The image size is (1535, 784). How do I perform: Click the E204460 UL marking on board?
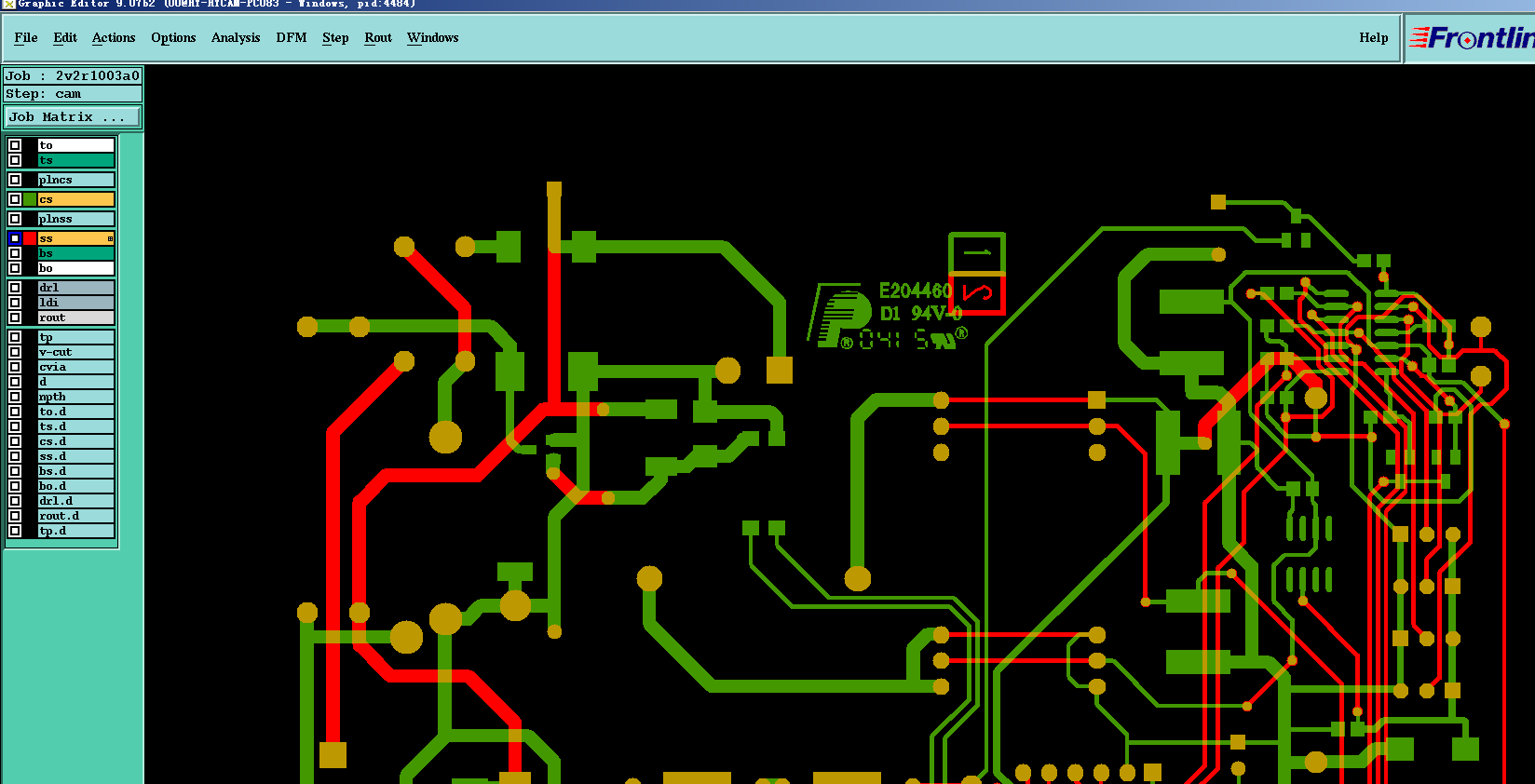916,291
